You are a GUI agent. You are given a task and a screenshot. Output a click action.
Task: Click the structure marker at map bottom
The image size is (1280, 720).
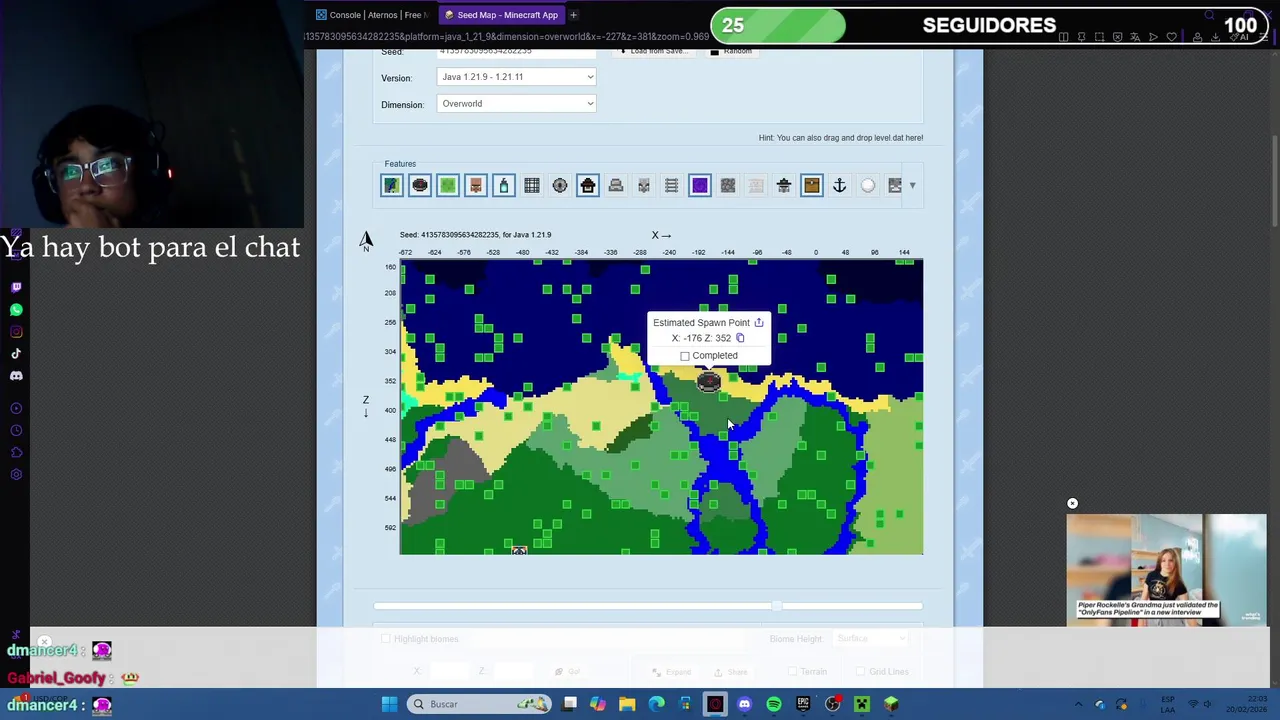[519, 550]
